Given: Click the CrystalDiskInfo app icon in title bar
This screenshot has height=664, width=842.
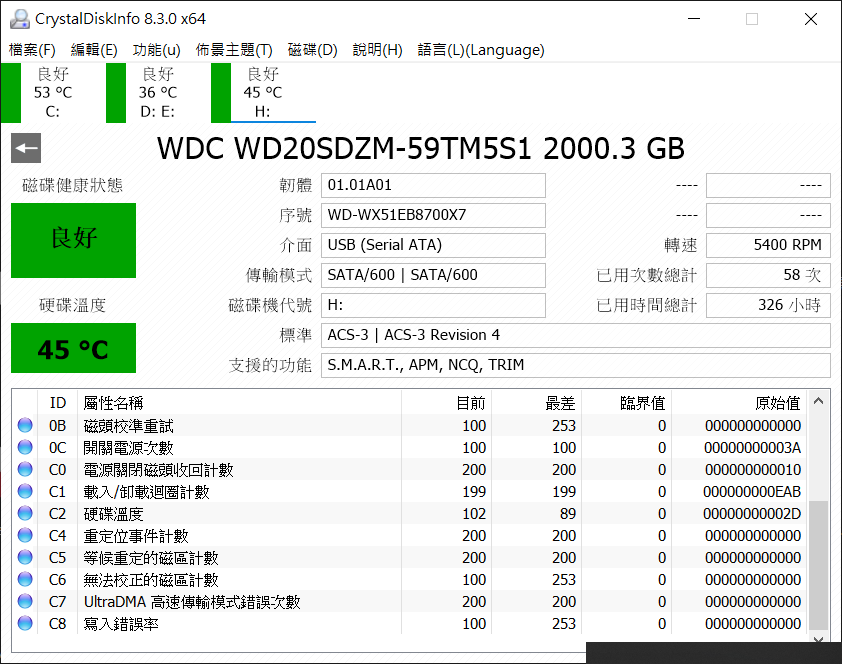Looking at the screenshot, I should [x=19, y=19].
